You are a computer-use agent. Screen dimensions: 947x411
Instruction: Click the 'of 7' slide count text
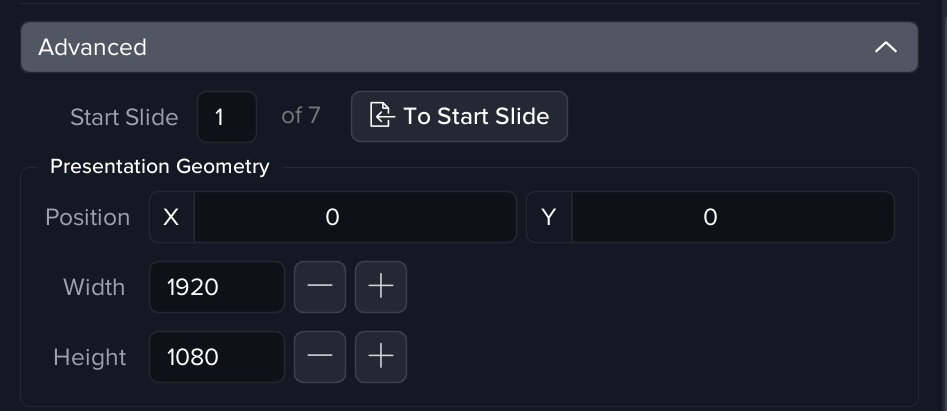coord(301,116)
